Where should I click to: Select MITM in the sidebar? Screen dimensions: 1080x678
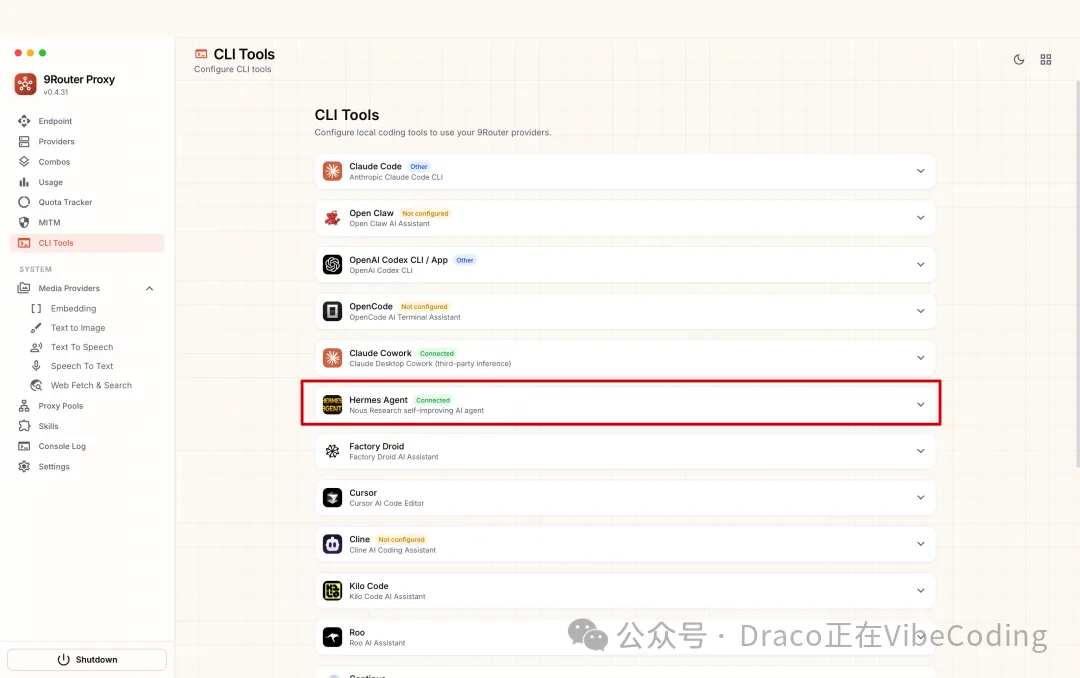click(87, 223)
